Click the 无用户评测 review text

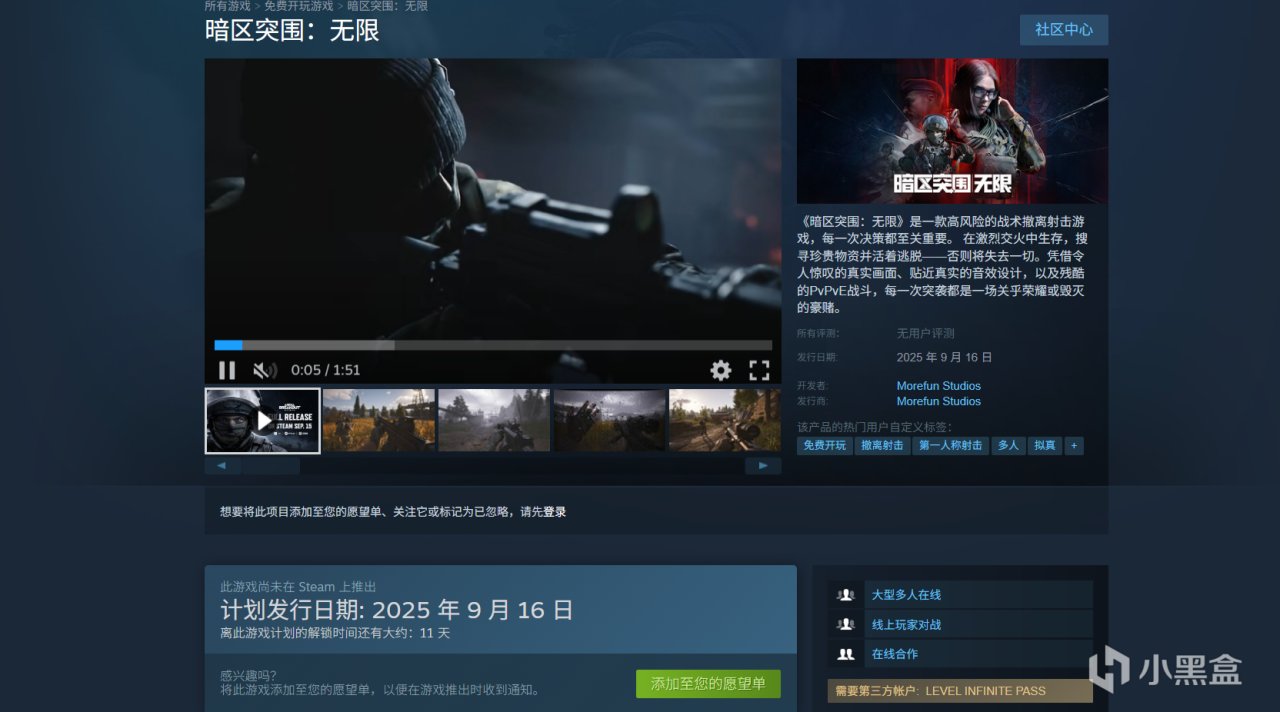926,333
